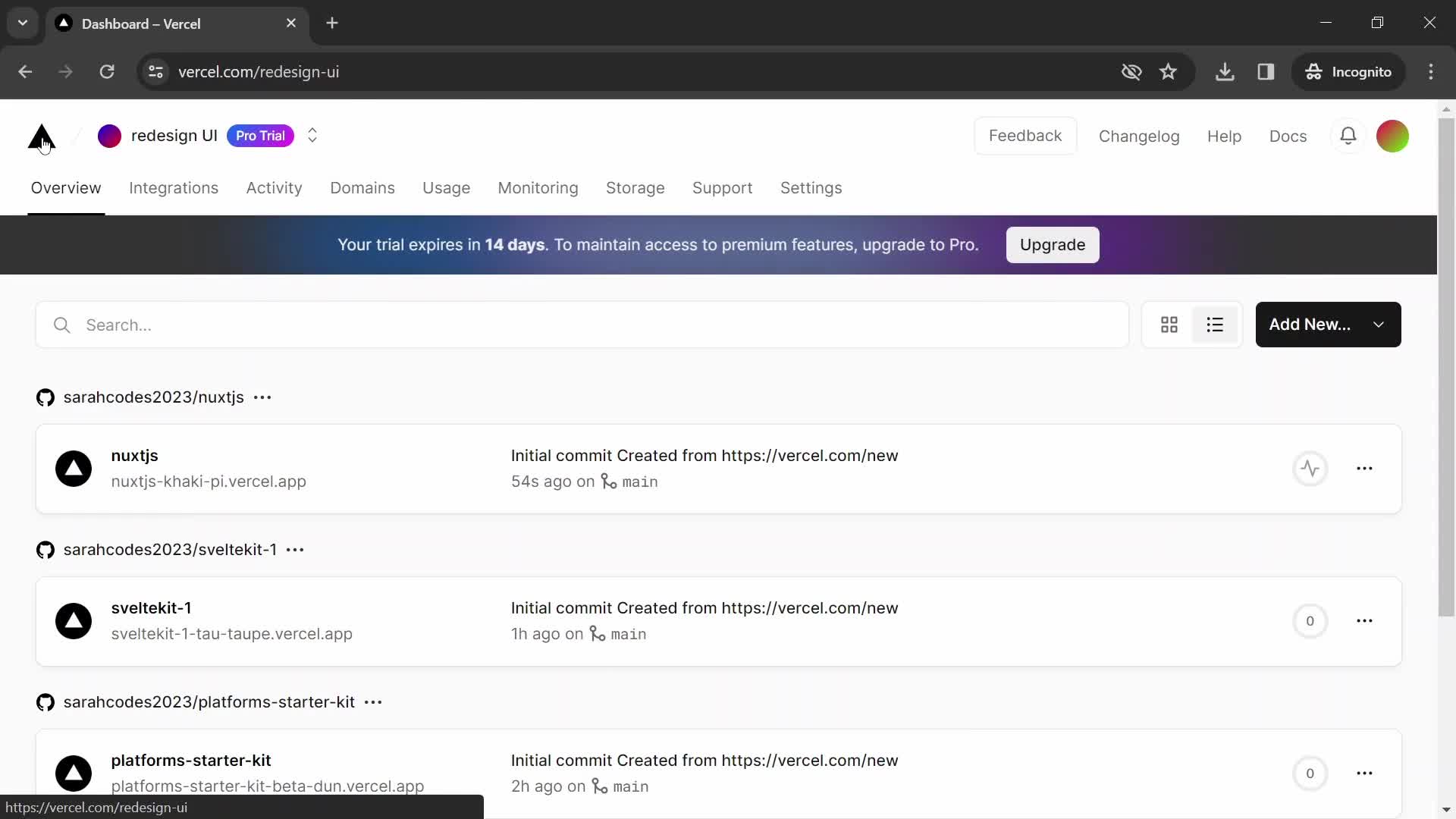Reload the page
Image resolution: width=1456 pixels, height=819 pixels.
(x=107, y=72)
